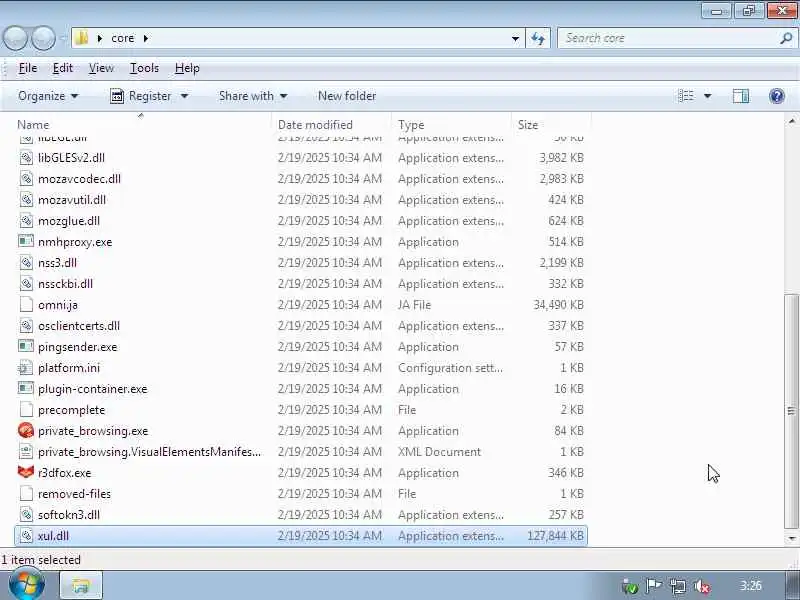Click the Action Center flag tray icon
The image size is (800, 600).
pyautogui.click(x=654, y=586)
